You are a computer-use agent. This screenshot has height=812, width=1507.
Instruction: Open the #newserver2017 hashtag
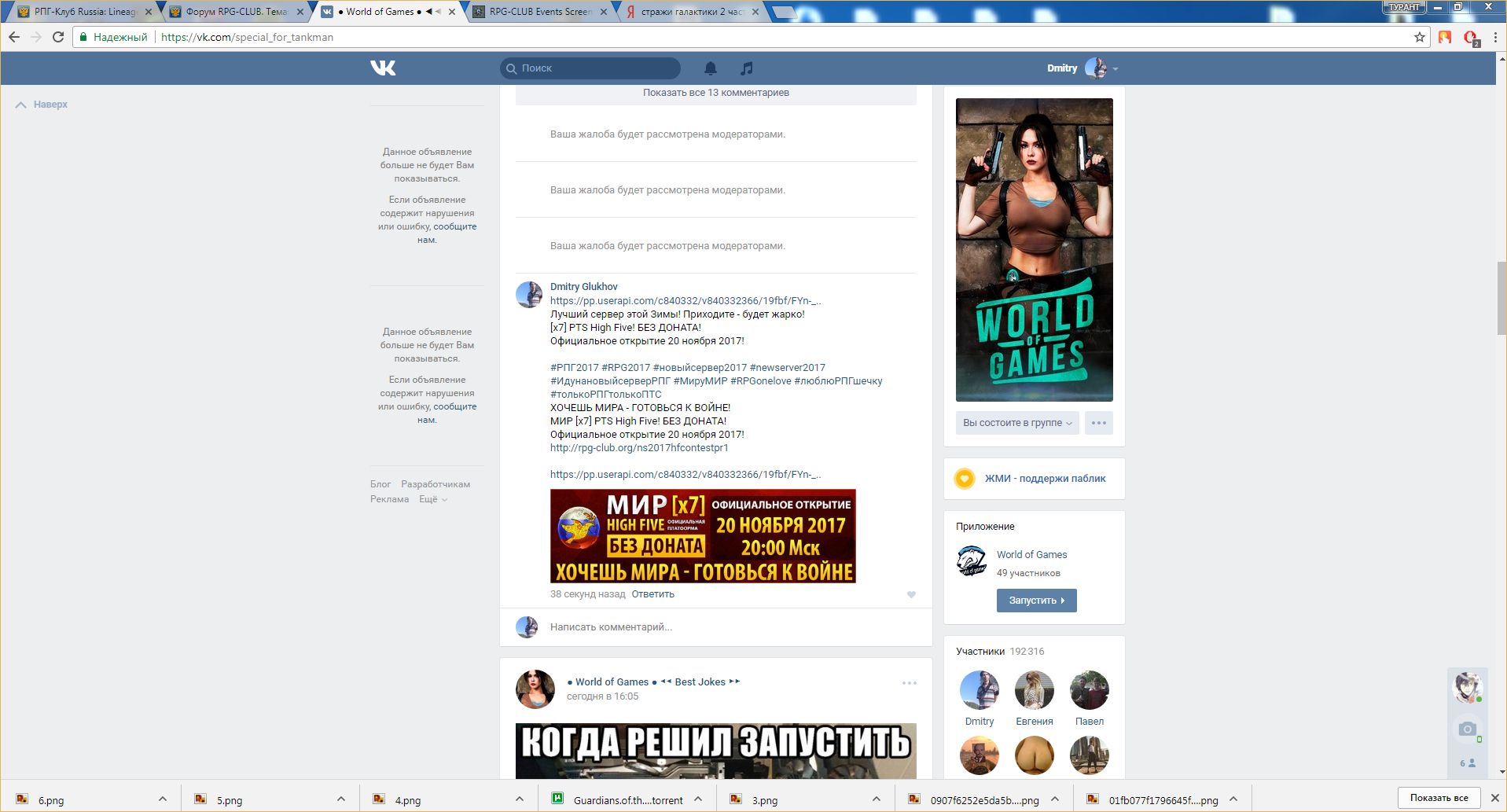coord(788,368)
